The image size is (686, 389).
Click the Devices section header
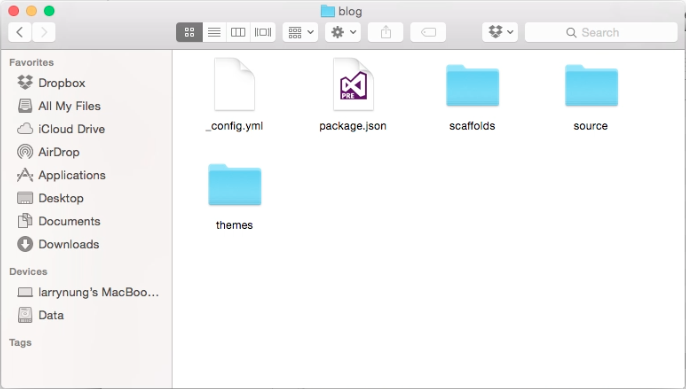pos(28,272)
